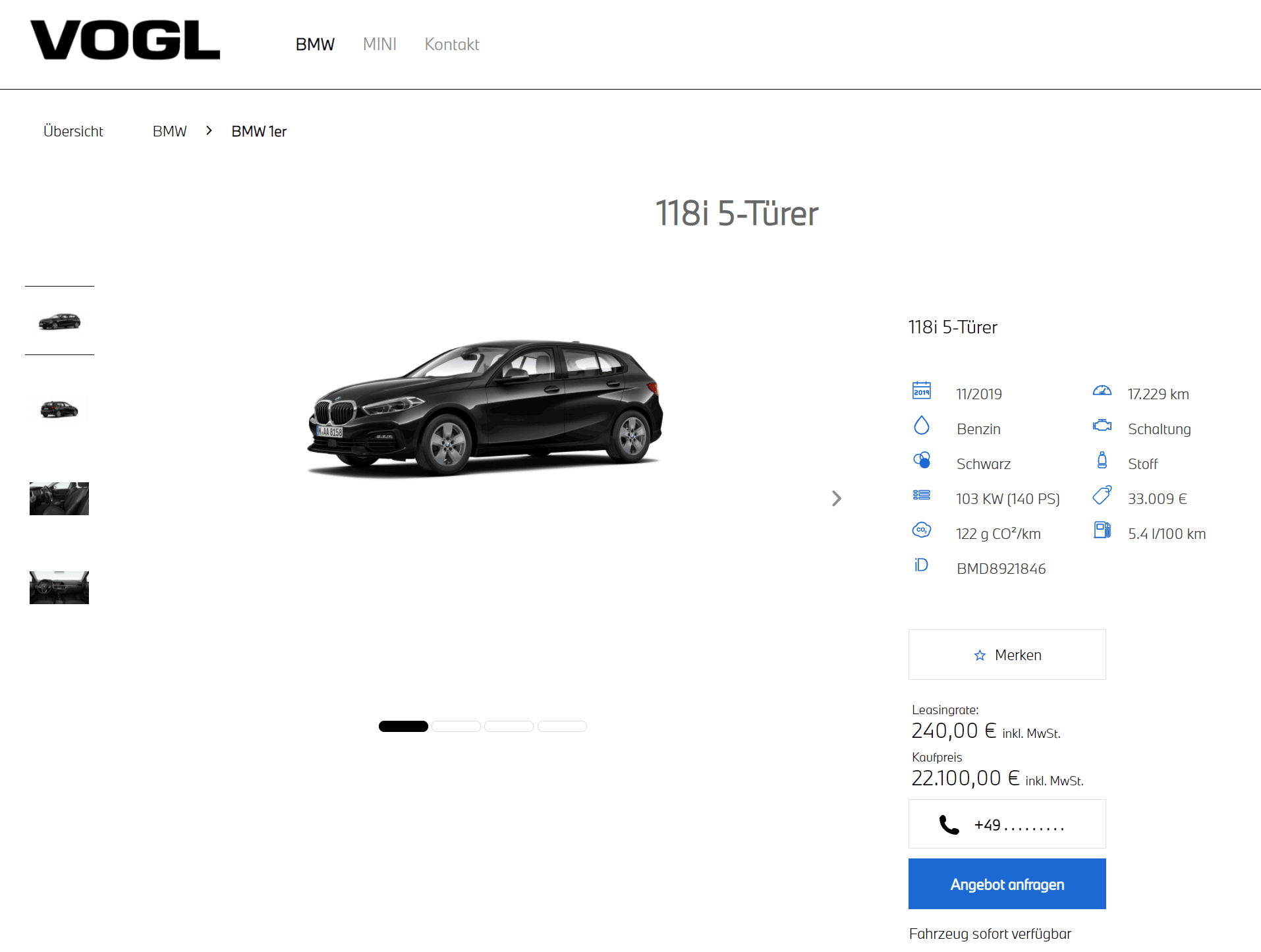Screen dimensions: 1261x952
Task: Click the fuel type droplet icon
Action: [x=922, y=426]
